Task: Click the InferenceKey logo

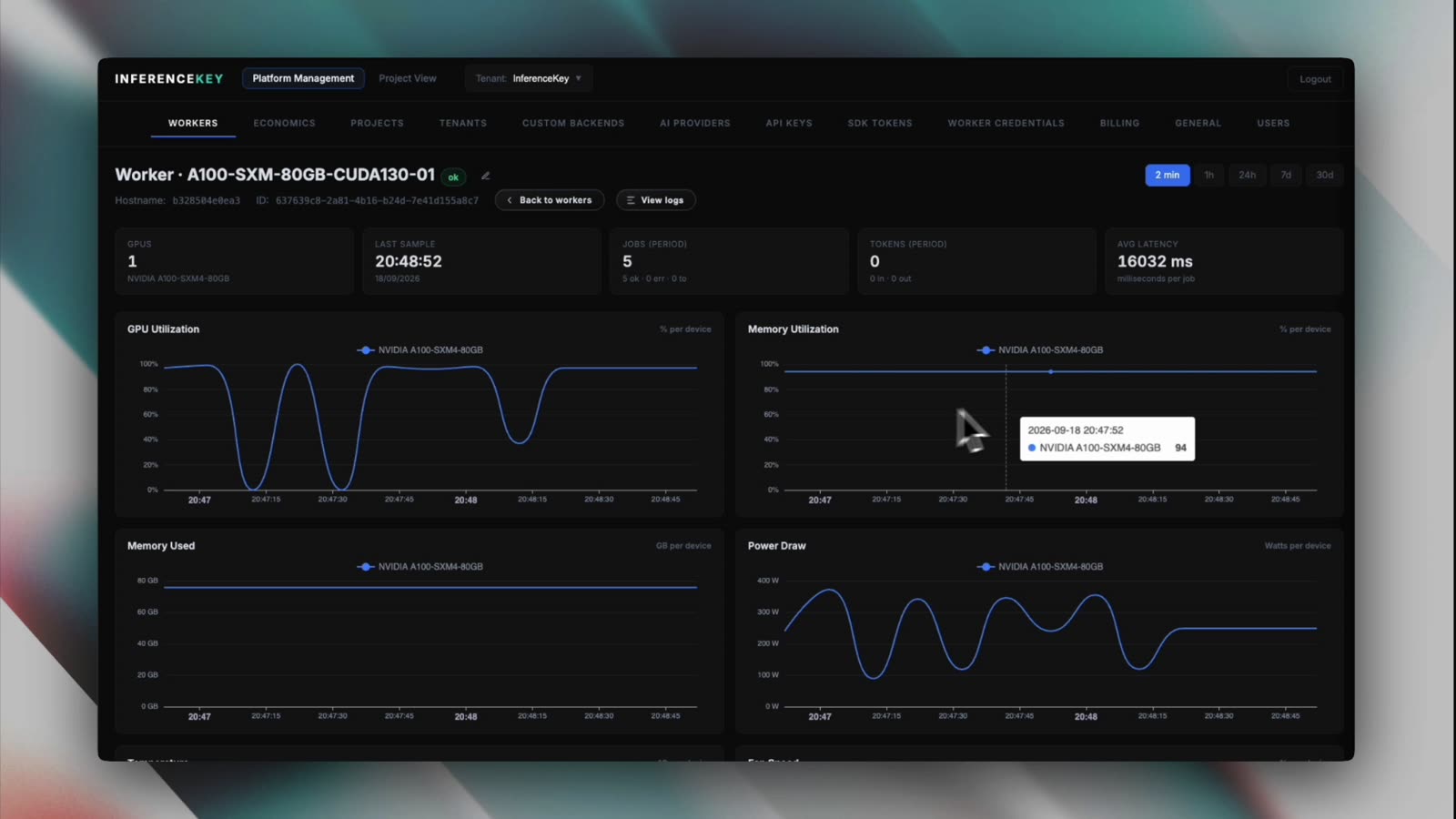Action: pos(169,78)
